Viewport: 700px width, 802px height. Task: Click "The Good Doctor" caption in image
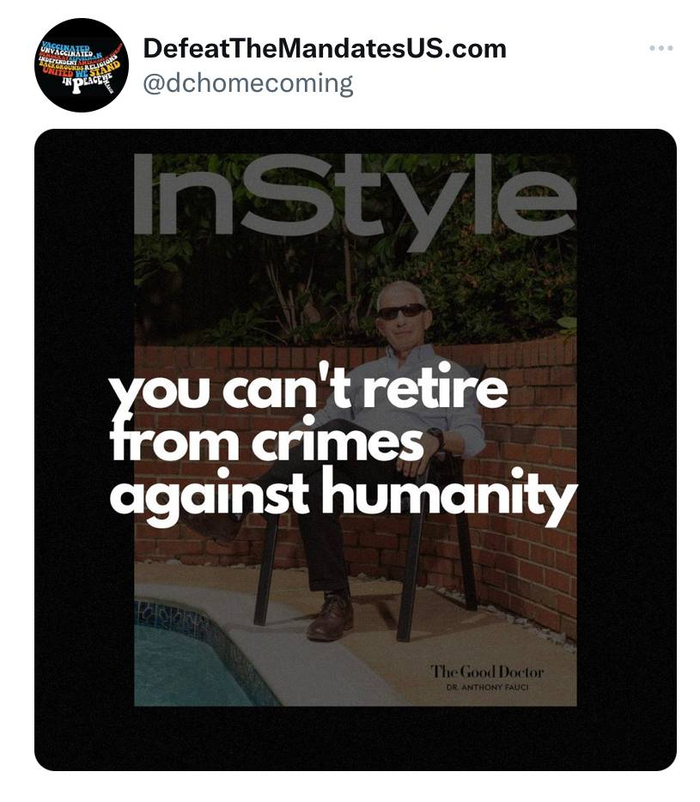pyautogui.click(x=487, y=672)
